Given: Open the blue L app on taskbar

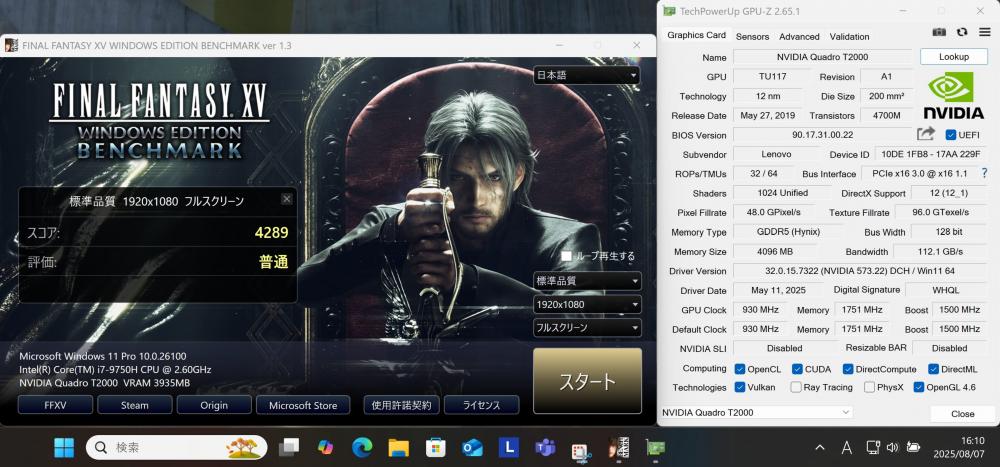Looking at the screenshot, I should click(508, 448).
